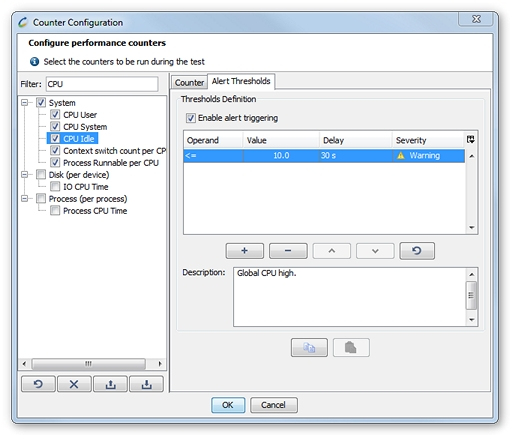Screen dimensions: 510x435
Task: Click the reset counters button below the tree
Action: [38, 384]
